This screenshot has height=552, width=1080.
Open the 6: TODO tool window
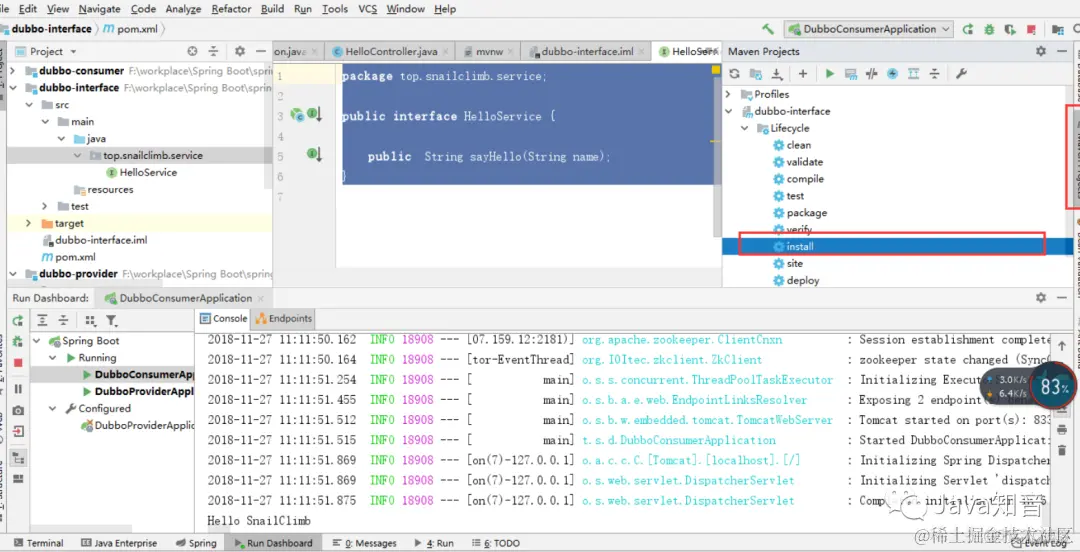click(495, 543)
